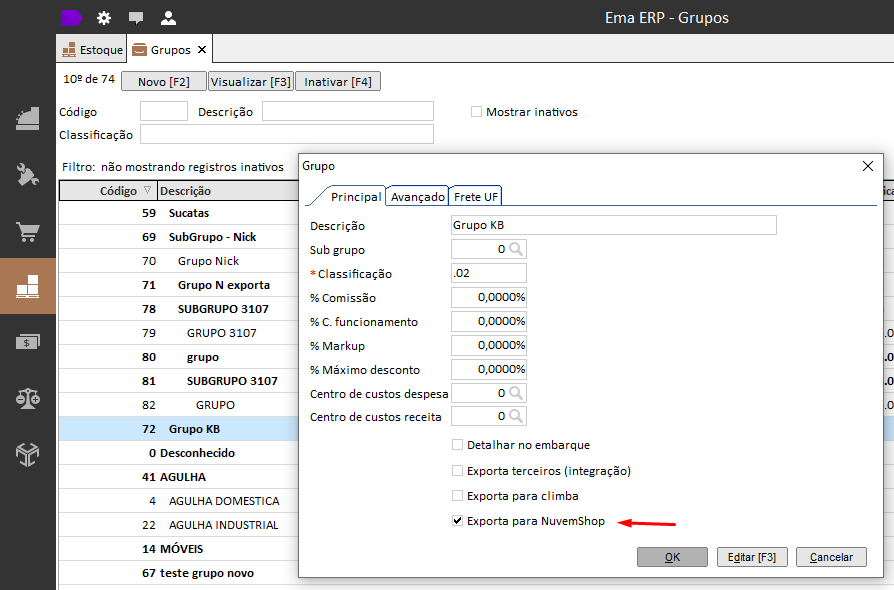
Task: Click Centro de custos despesa search magnifier
Action: pyautogui.click(x=516, y=393)
